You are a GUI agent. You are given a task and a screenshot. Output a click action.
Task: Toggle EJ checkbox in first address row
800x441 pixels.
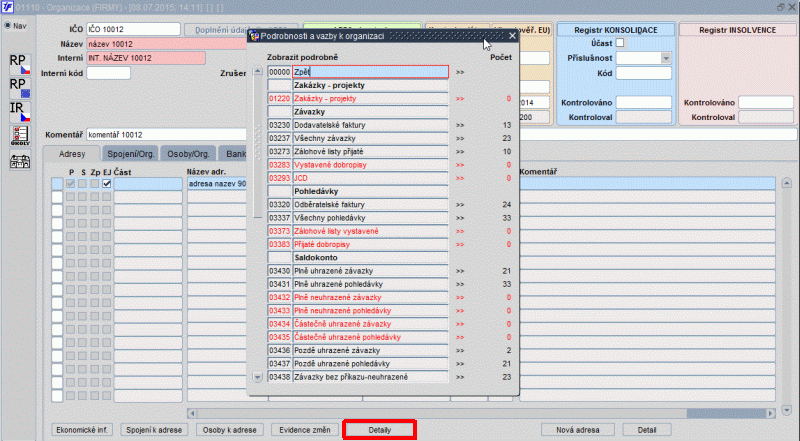107,184
